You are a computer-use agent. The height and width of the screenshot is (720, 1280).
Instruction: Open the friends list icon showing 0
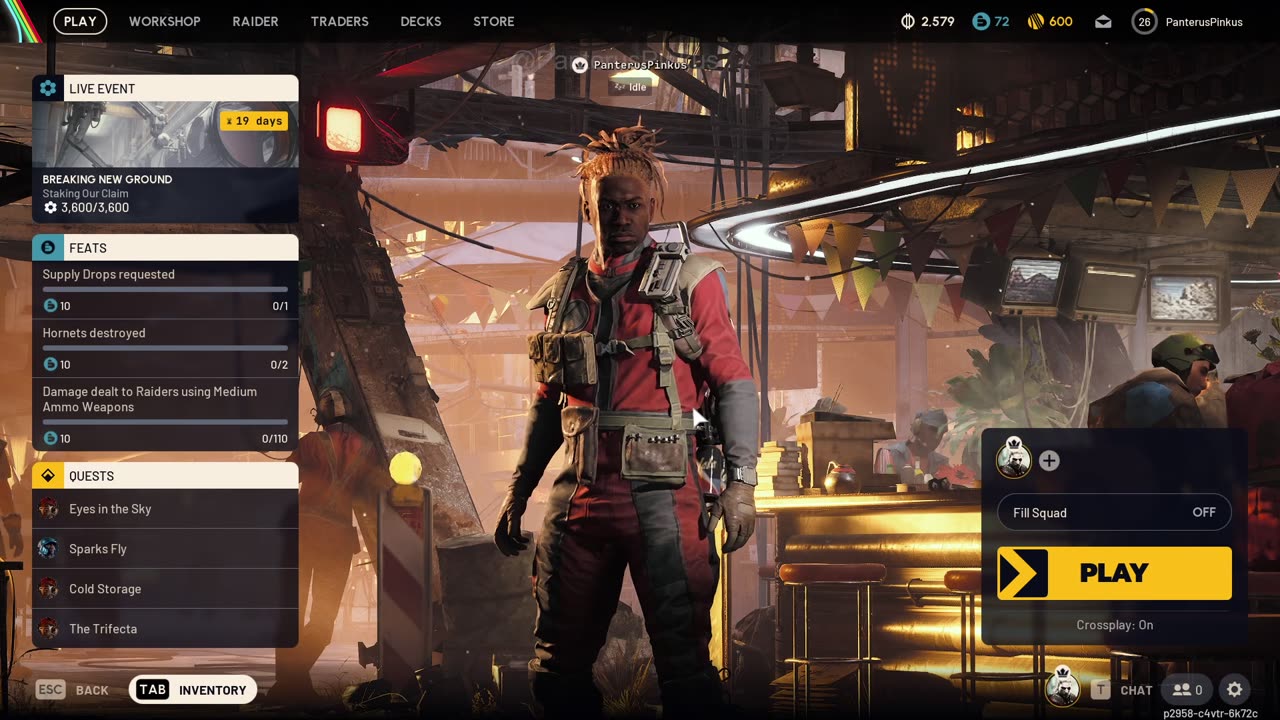tap(1187, 690)
